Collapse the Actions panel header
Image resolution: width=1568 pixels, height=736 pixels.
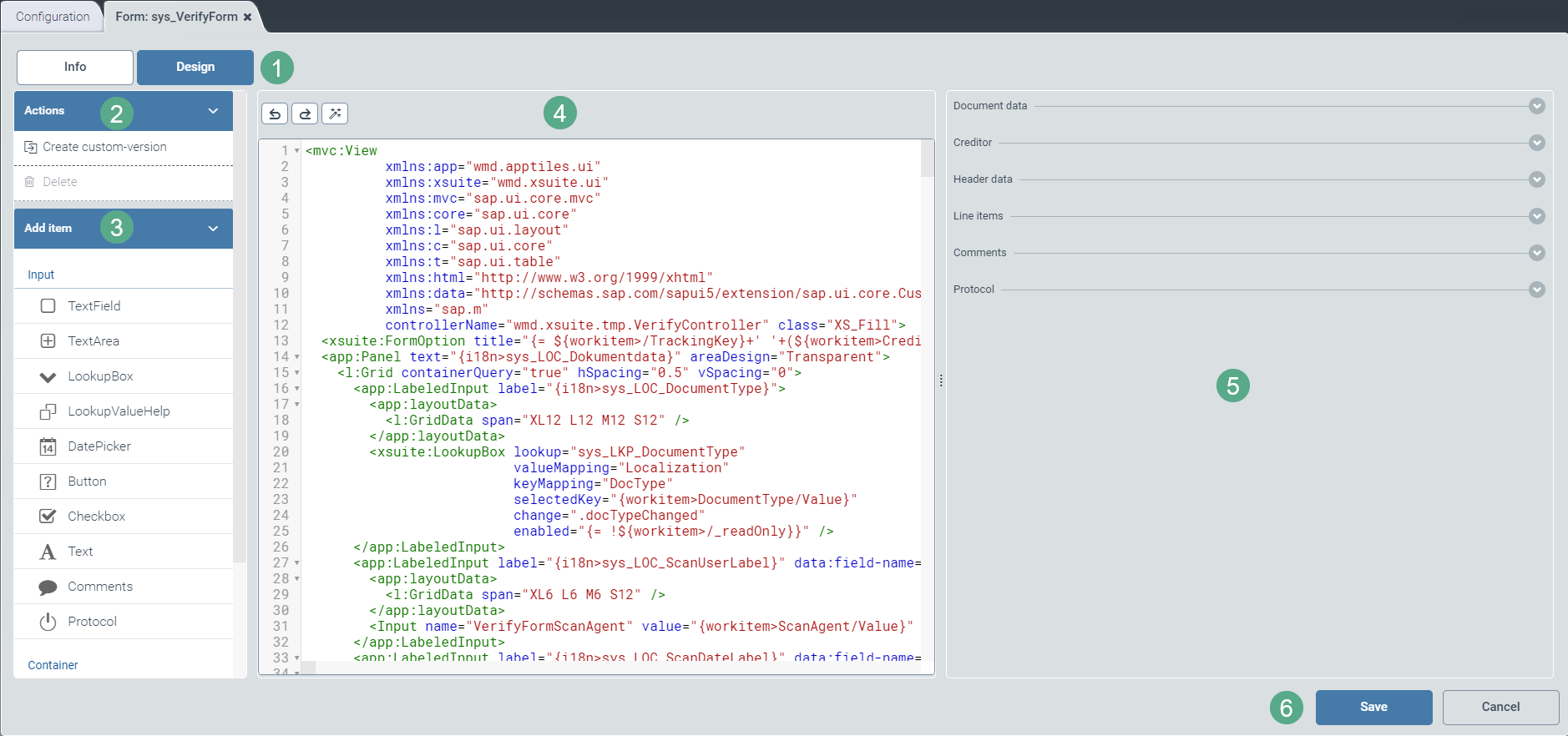[213, 111]
